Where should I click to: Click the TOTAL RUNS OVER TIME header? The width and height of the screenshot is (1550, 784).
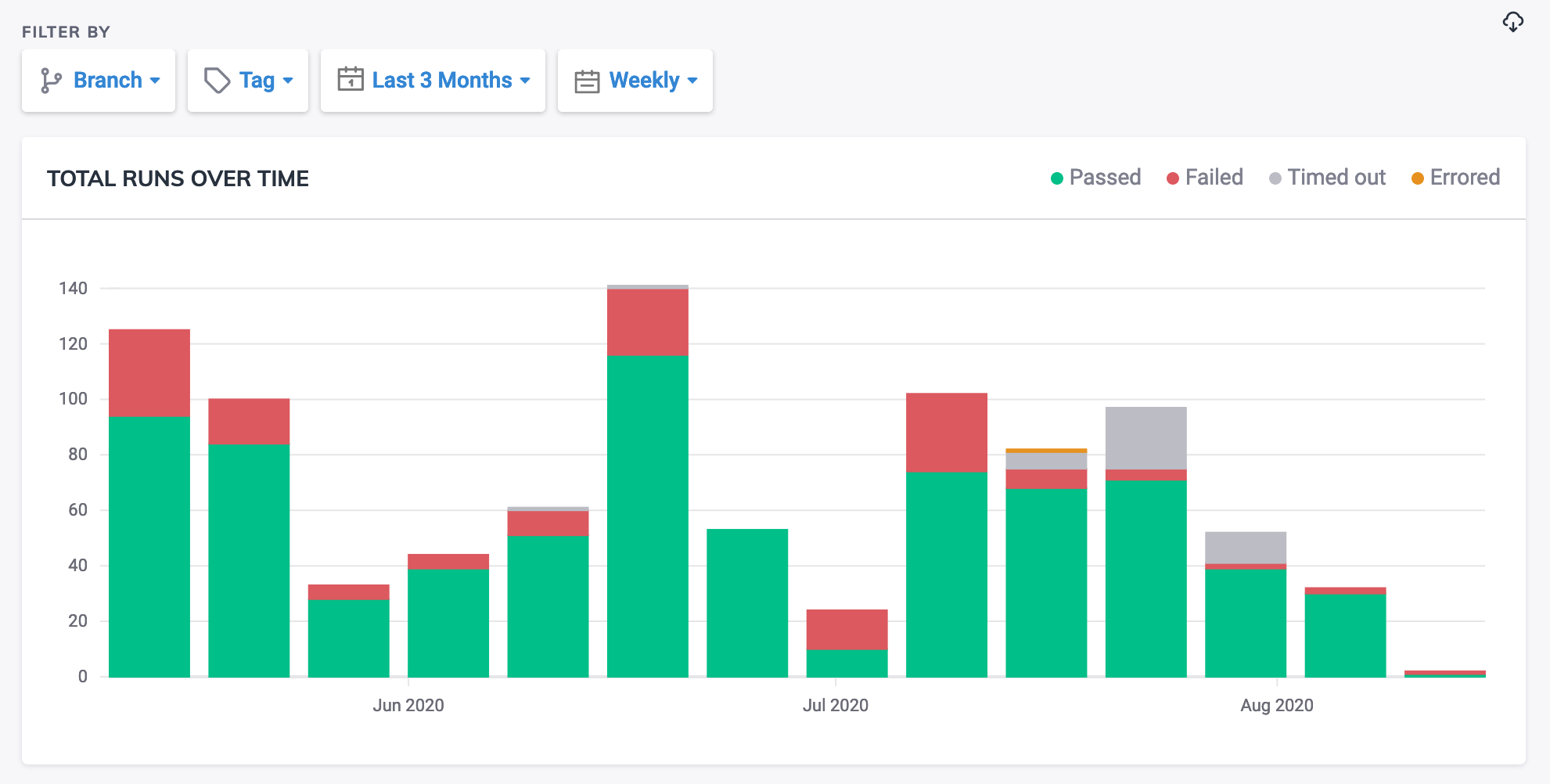(178, 178)
